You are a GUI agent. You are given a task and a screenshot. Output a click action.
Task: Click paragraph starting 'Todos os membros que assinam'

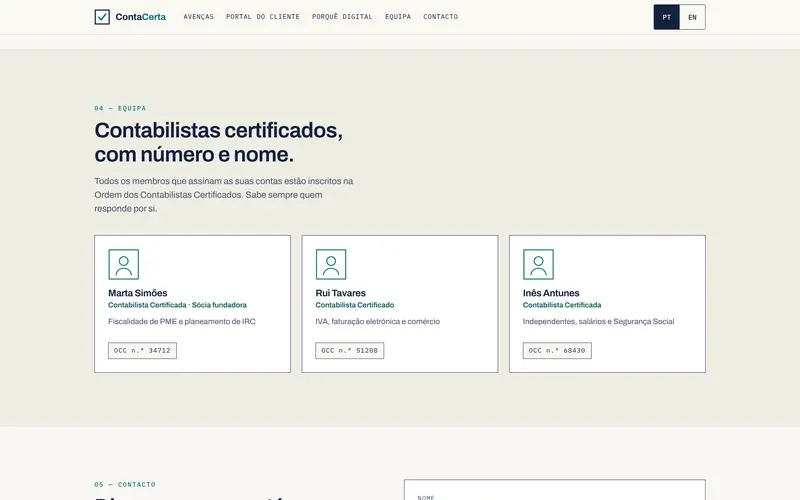223,195
